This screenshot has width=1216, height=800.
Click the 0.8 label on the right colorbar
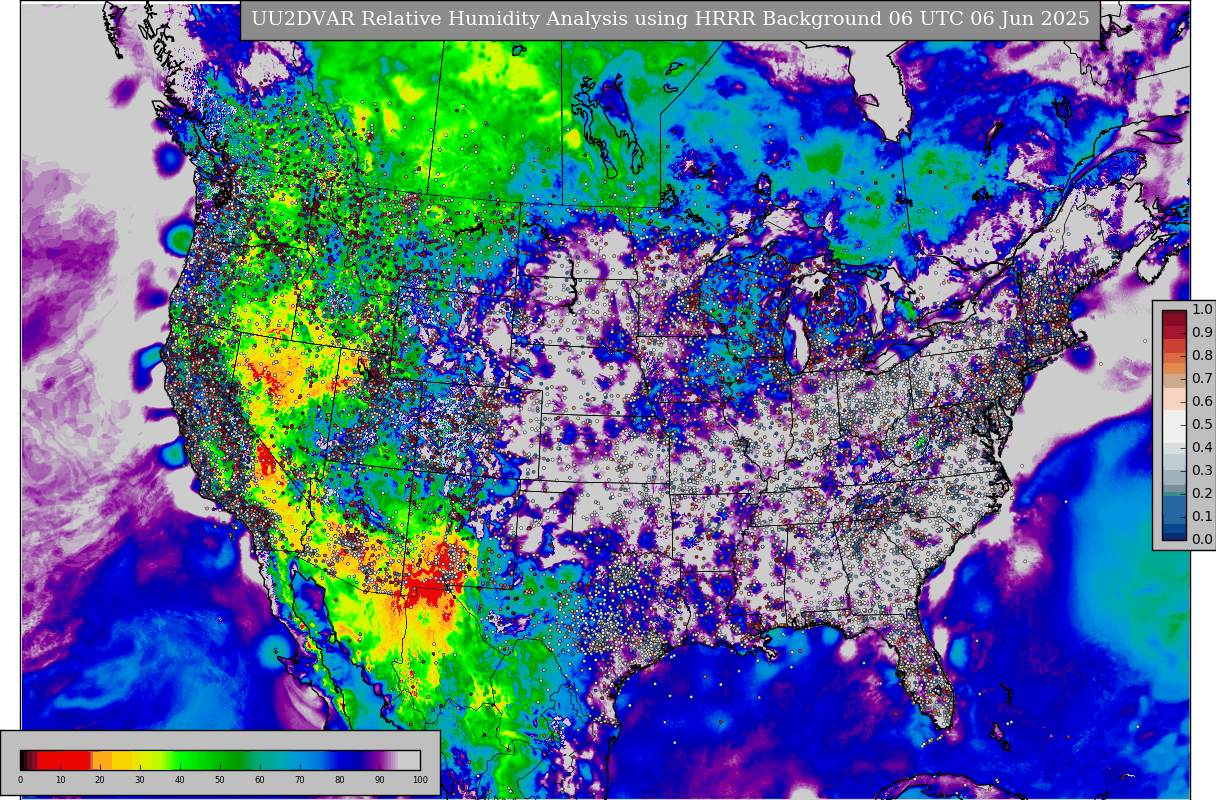1202,356
